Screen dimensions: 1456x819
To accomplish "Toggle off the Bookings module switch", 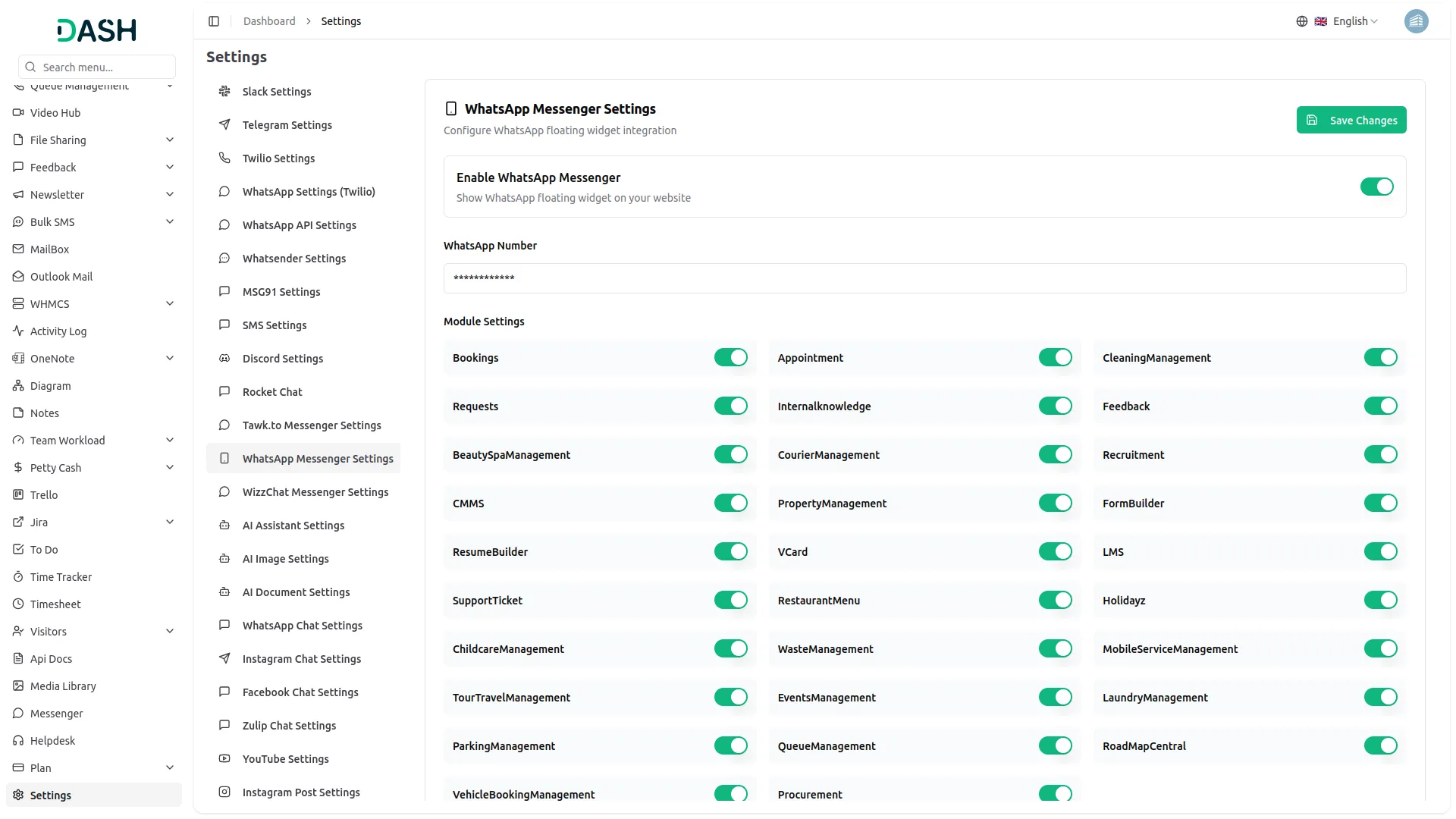I will (x=730, y=358).
